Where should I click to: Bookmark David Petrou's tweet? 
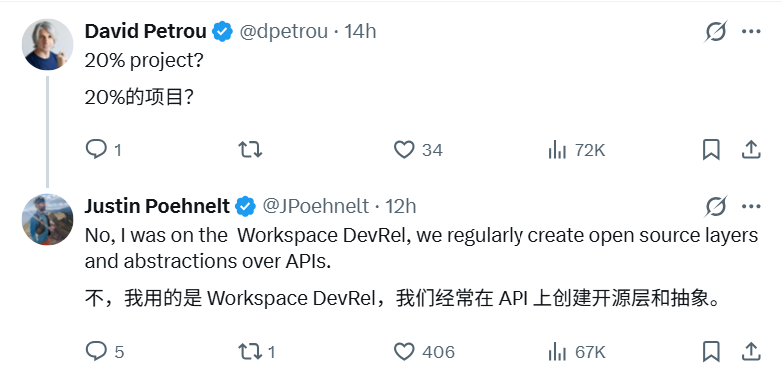click(x=711, y=150)
